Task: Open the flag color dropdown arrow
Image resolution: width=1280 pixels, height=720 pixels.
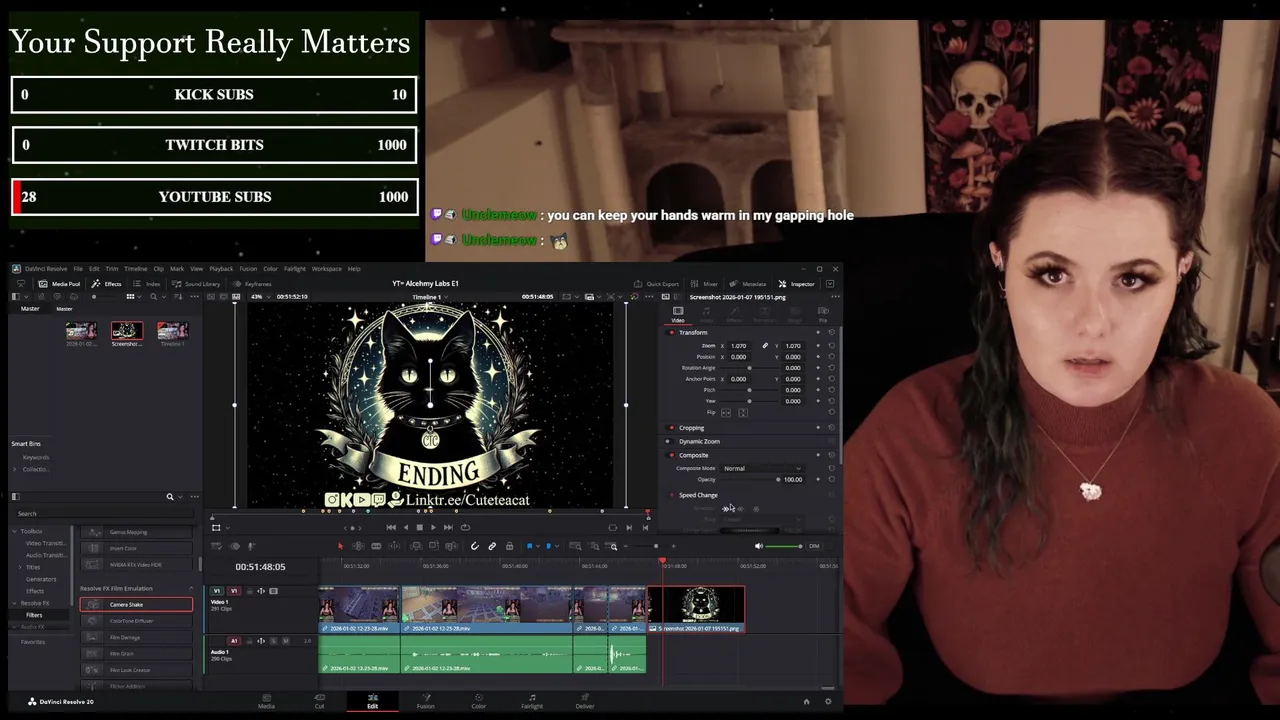Action: click(537, 546)
